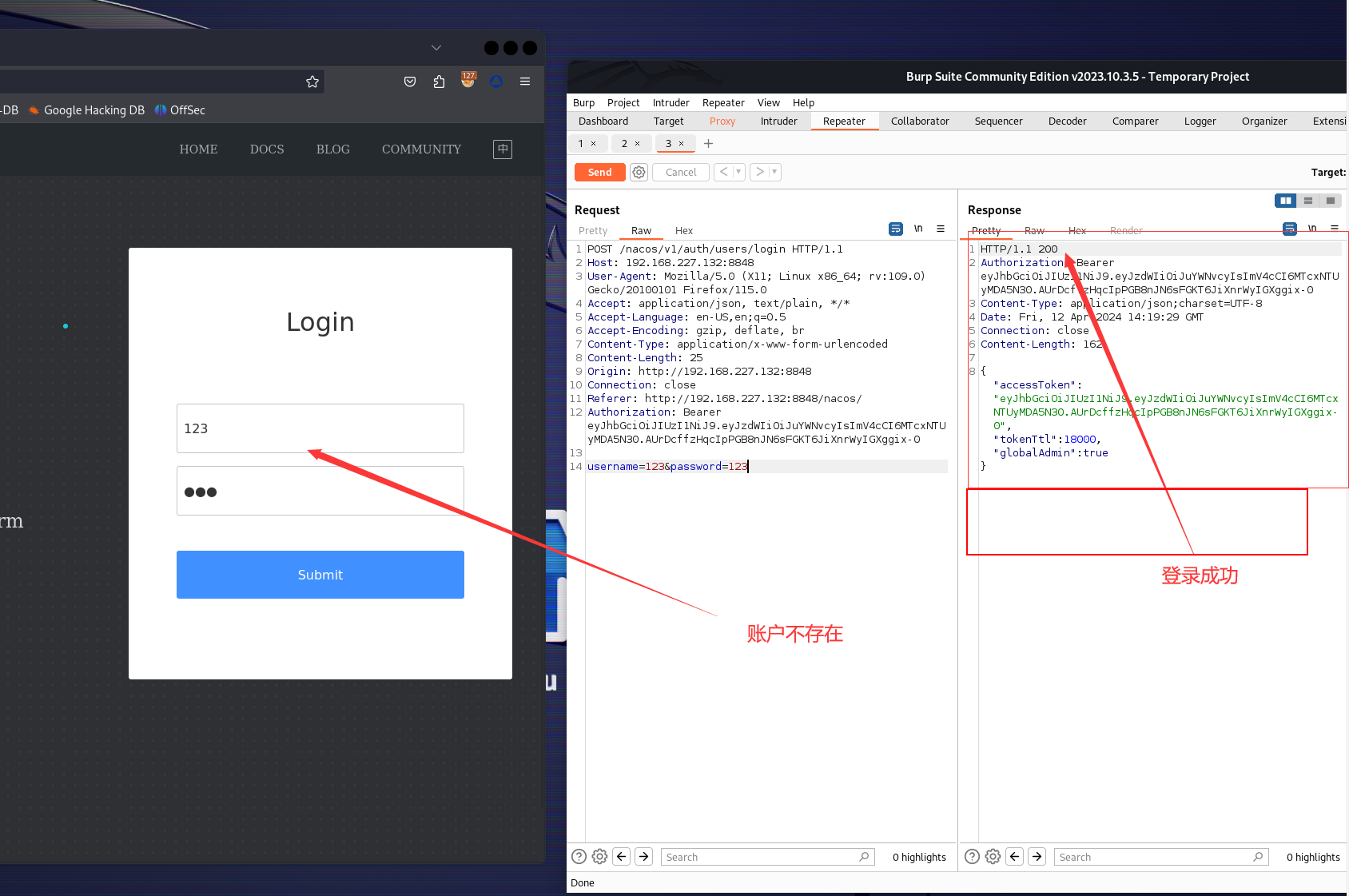Open the COMMUNITY navigation link
1349x896 pixels.
[421, 149]
